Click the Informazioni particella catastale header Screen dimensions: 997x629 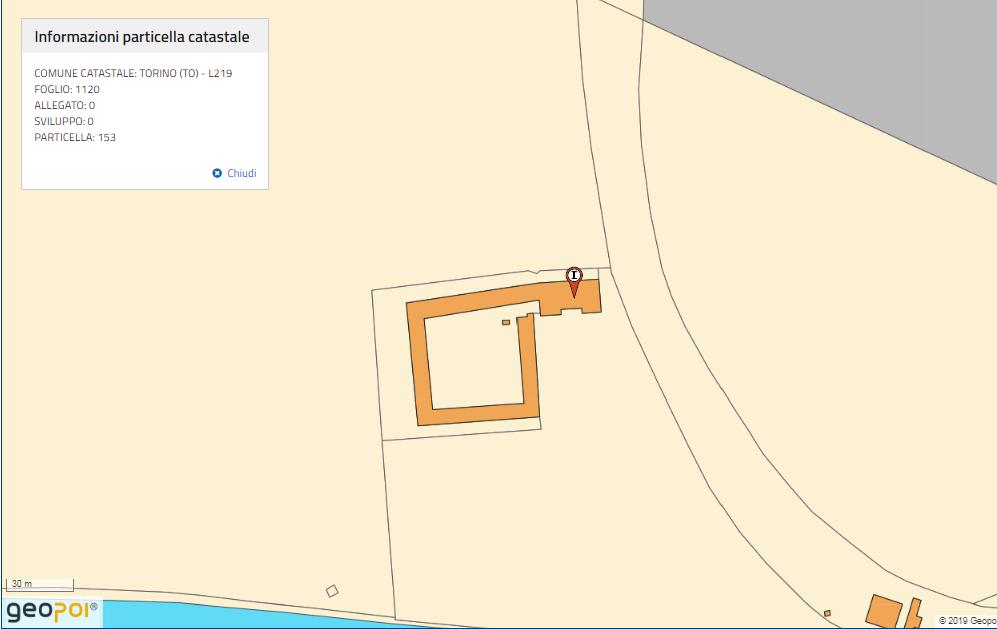(x=142, y=37)
